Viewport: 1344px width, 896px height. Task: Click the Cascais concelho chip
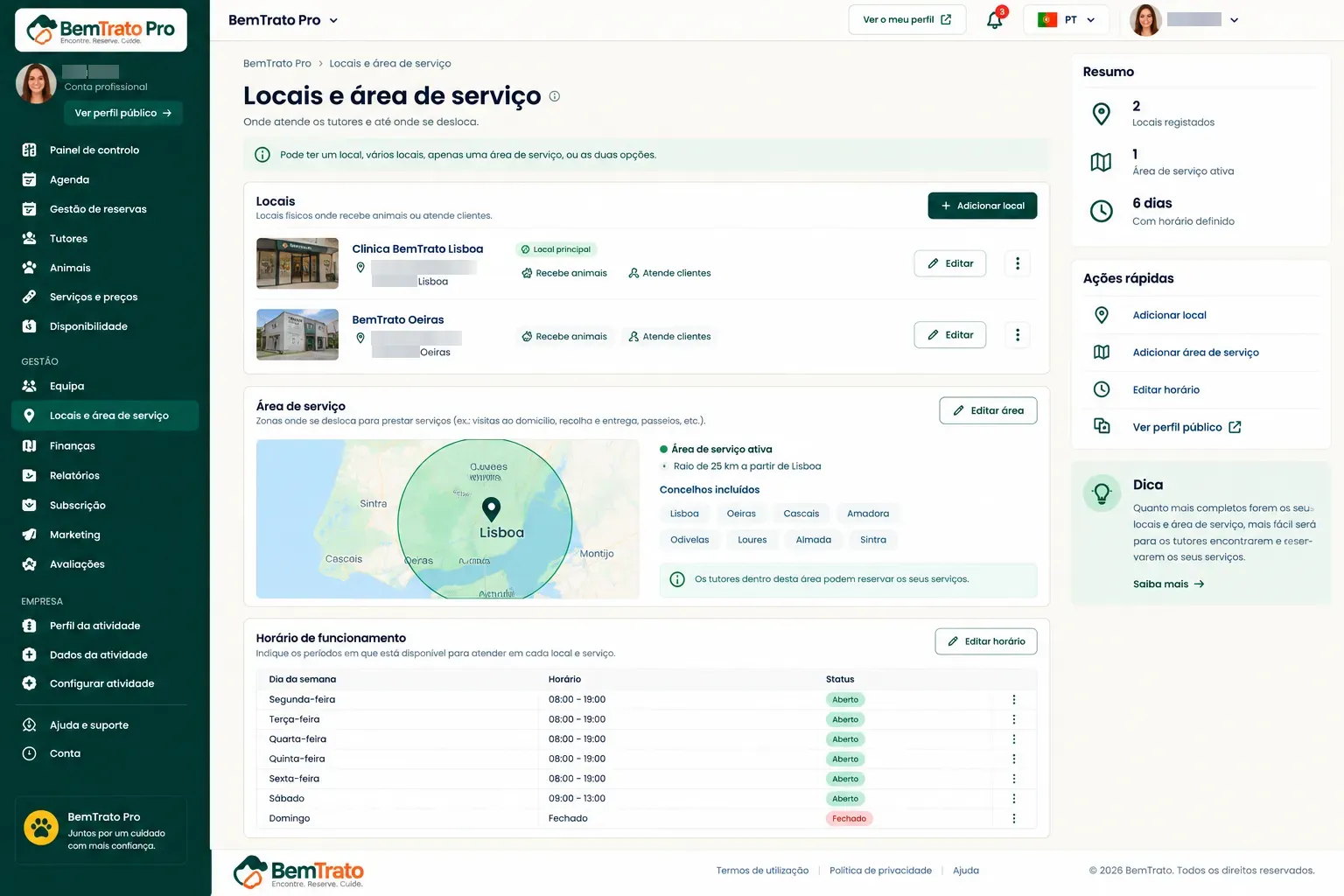pos(801,514)
